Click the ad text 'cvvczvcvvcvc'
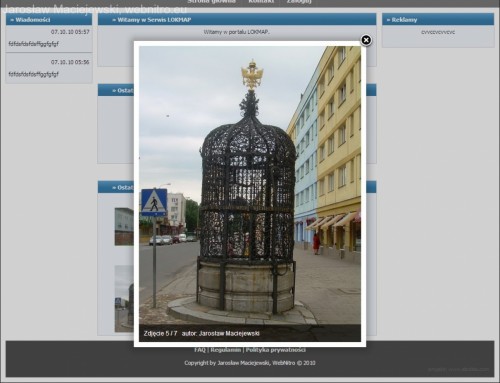The width and height of the screenshot is (500, 383). (438, 32)
